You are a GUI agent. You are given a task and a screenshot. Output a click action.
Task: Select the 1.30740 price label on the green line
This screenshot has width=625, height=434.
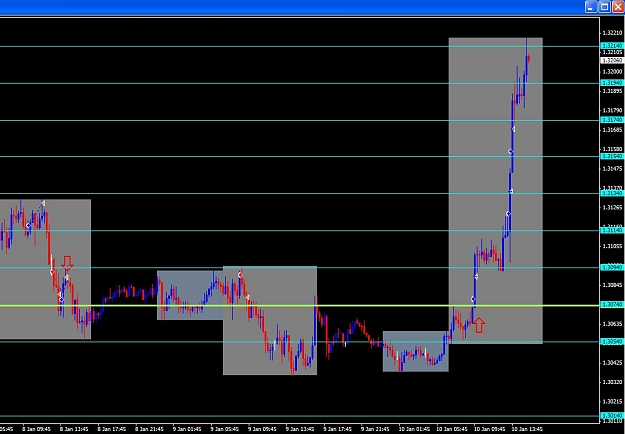pyautogui.click(x=612, y=304)
